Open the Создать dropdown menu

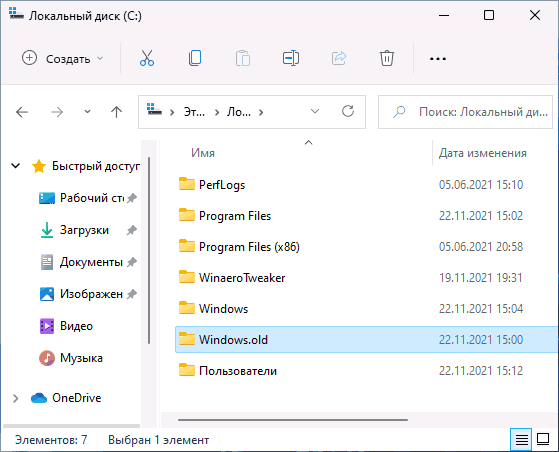63,58
